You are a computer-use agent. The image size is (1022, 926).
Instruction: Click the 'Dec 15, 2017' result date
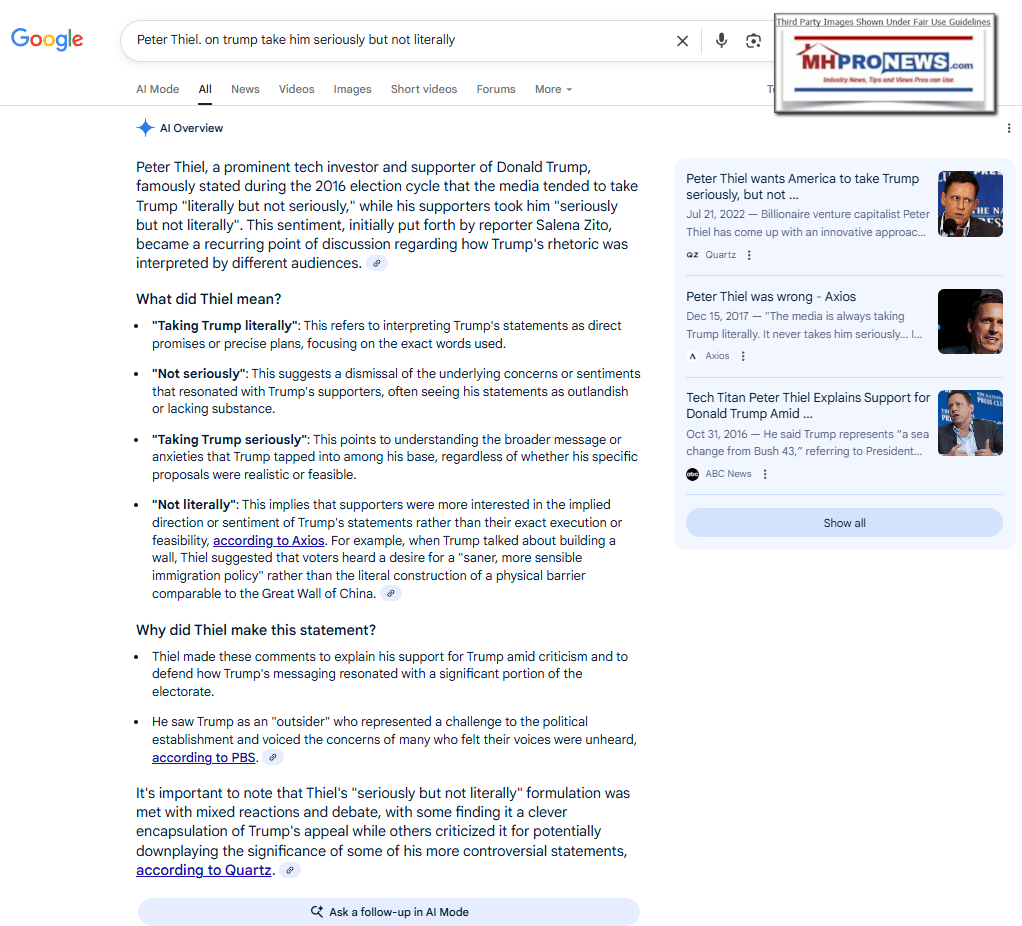[717, 316]
